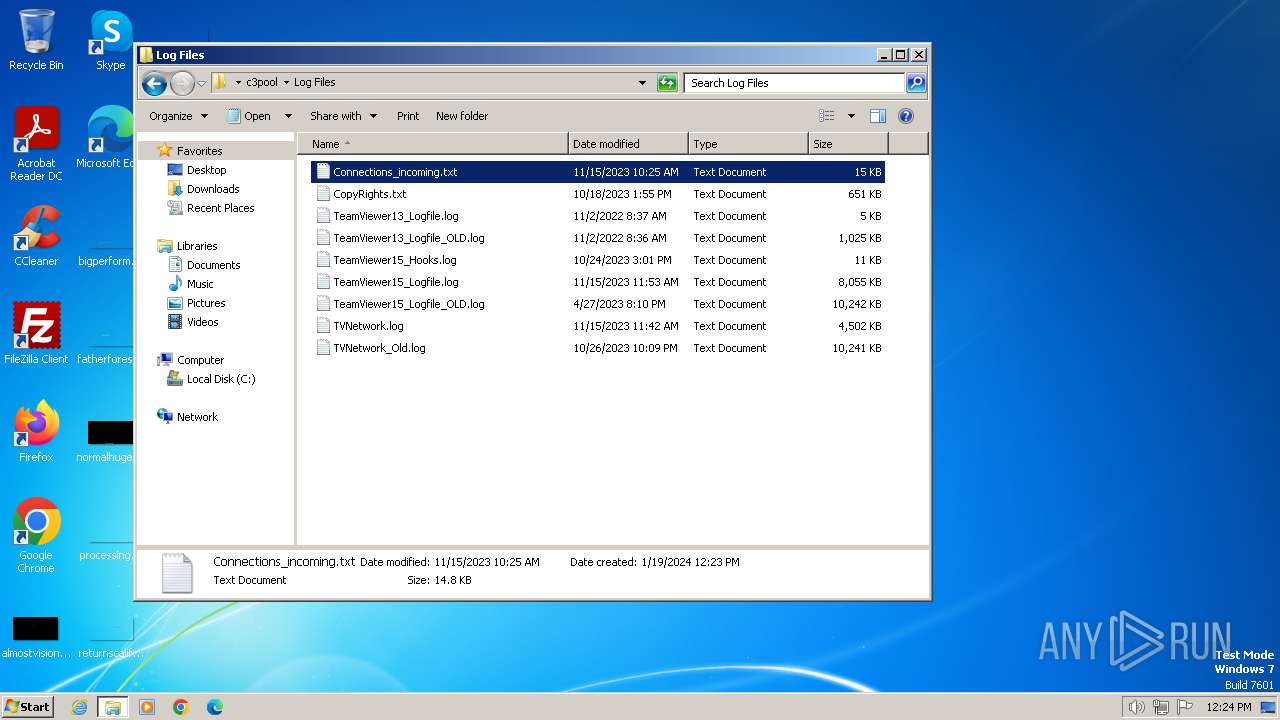Open the recent pages dropdown arrow
The height and width of the screenshot is (720, 1280).
[201, 83]
